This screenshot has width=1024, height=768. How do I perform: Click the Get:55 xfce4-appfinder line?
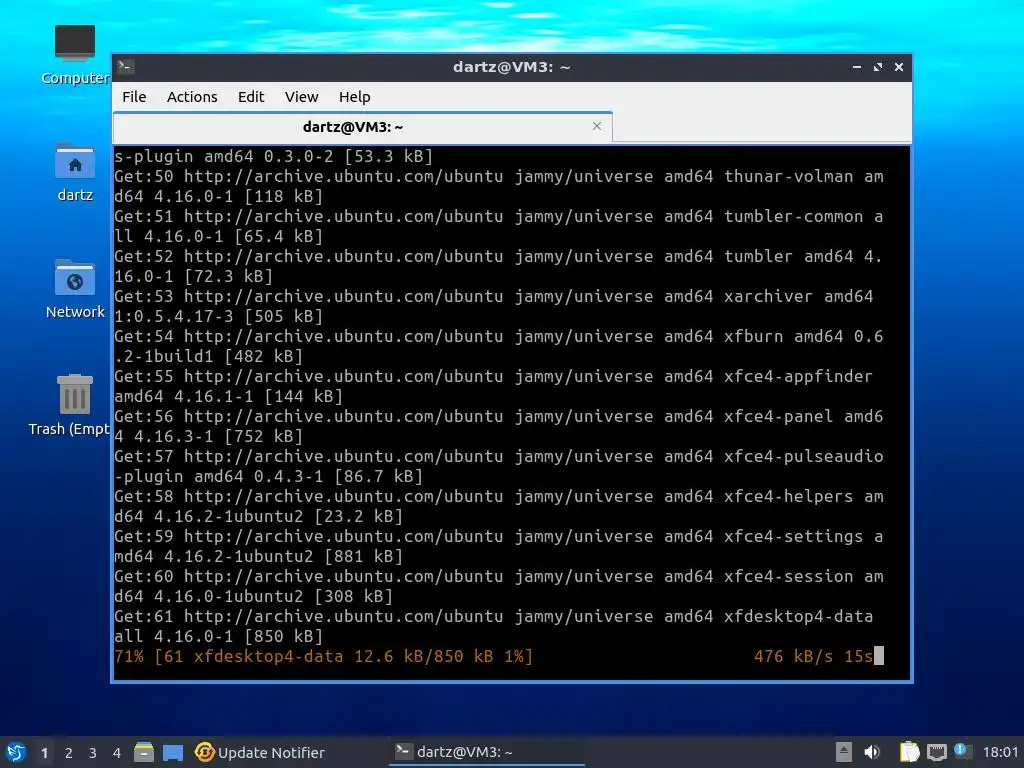[x=494, y=386]
